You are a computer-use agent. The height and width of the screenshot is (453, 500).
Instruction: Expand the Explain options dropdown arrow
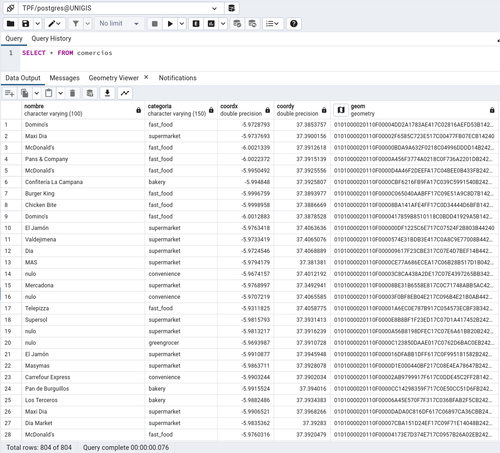(223, 24)
